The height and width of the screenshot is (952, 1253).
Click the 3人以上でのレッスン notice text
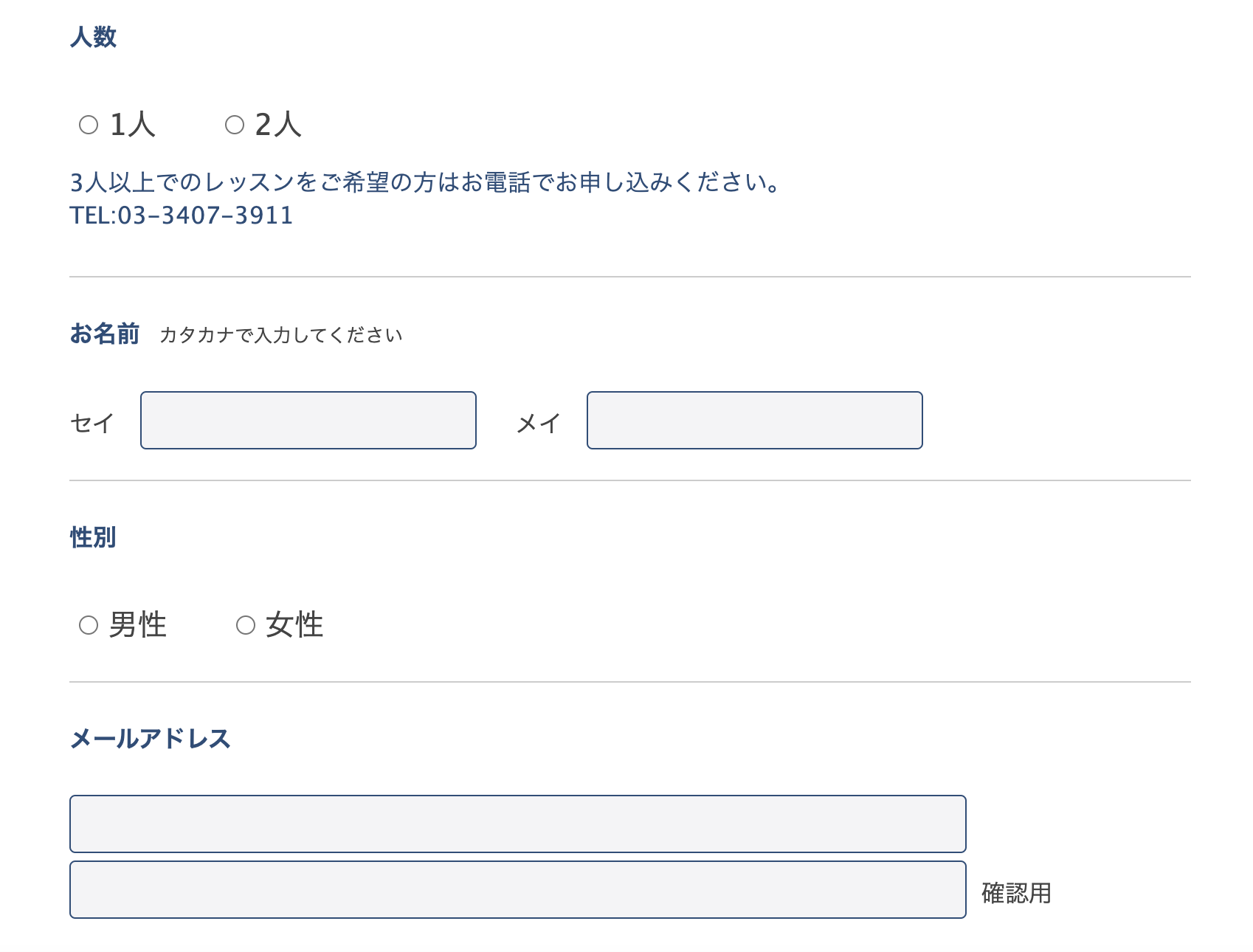click(x=426, y=182)
